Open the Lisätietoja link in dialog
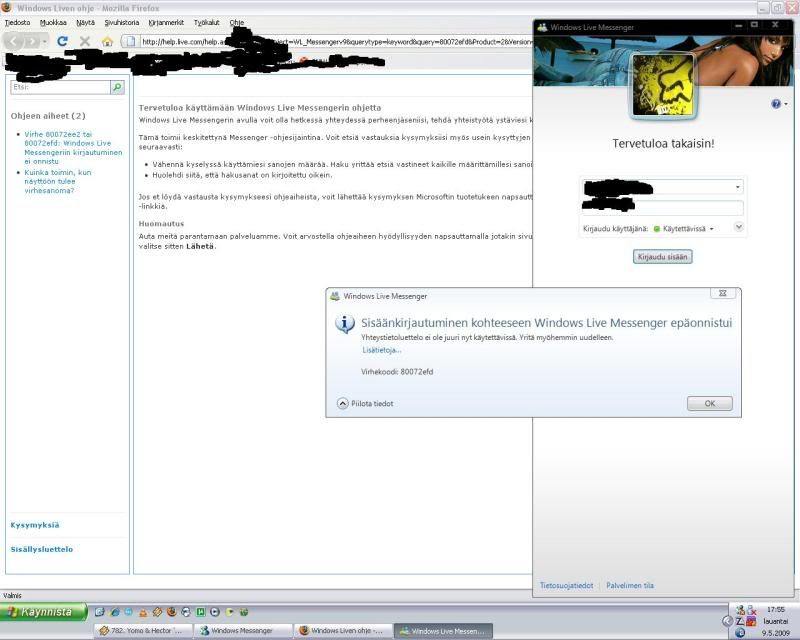Screen dimensions: 800x640 tap(382, 350)
